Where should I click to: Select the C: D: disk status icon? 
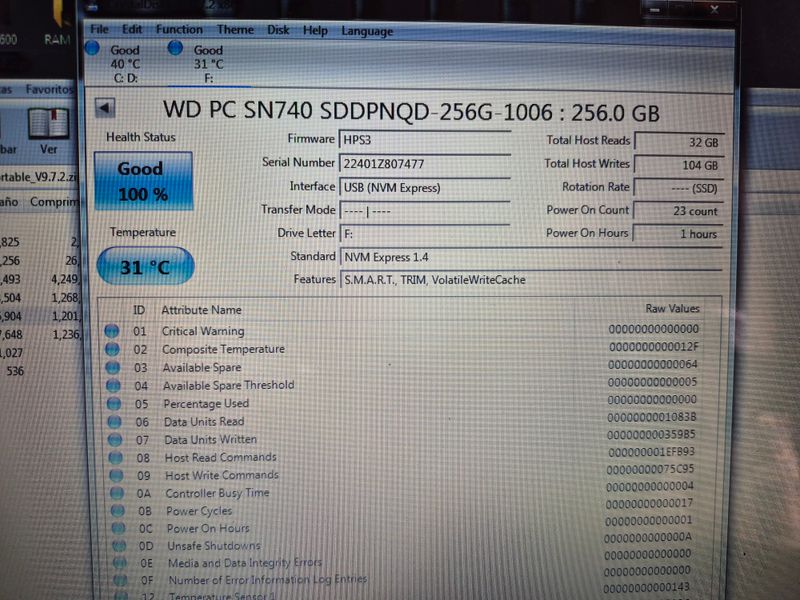[92, 48]
